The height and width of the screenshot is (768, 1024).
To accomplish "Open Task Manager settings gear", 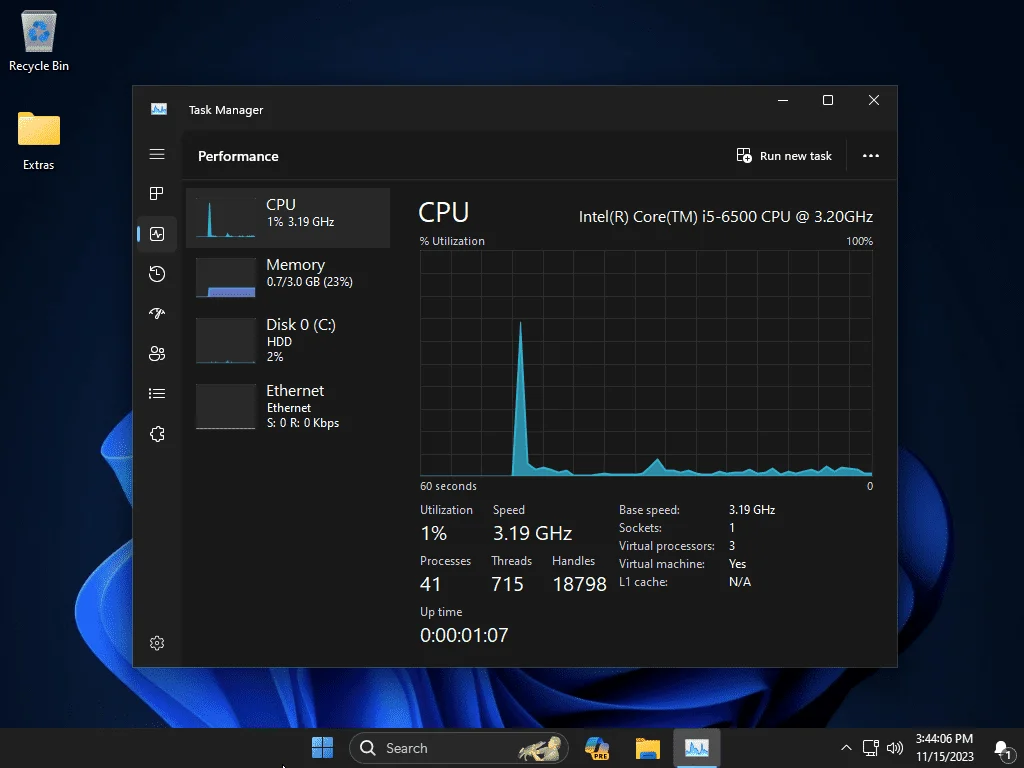I will point(157,643).
